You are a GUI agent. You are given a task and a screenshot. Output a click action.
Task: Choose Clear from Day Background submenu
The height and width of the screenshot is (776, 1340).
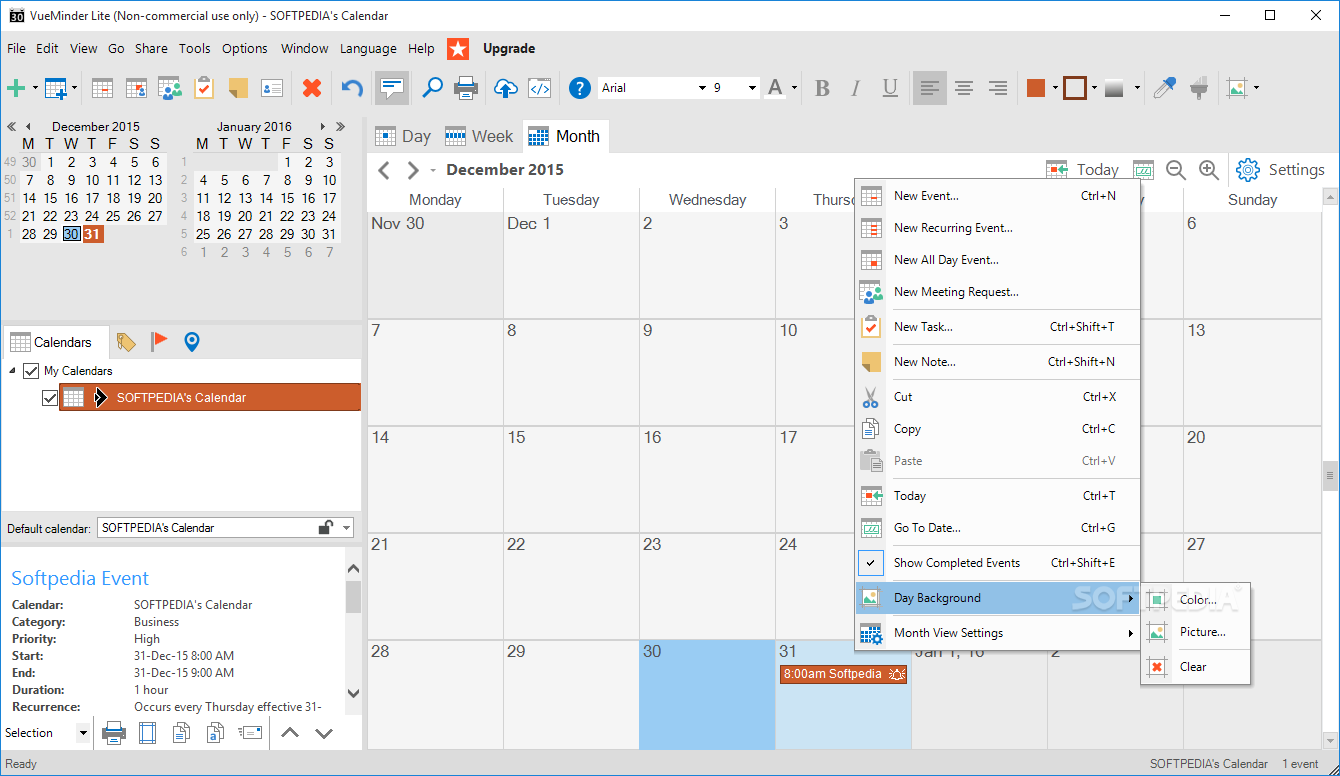1193,667
